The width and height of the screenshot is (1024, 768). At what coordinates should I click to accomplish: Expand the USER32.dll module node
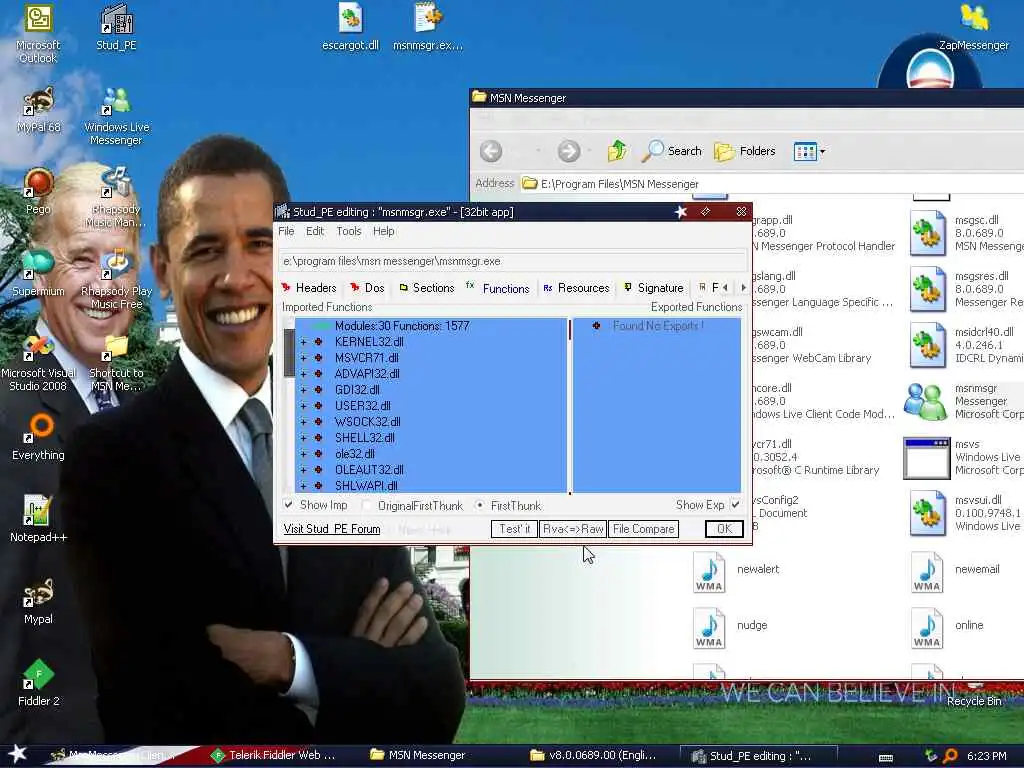pyautogui.click(x=303, y=406)
